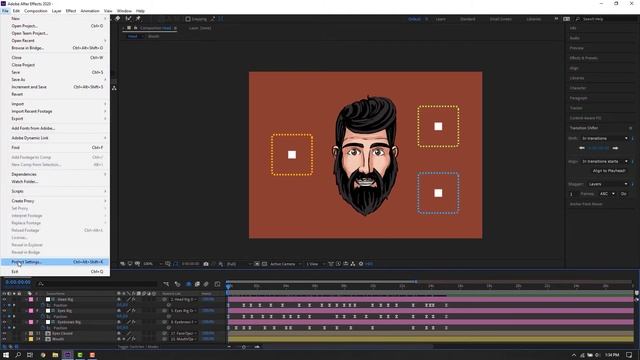Toggle visibility of Head Rig layer
The image size is (640, 360).
[x=4, y=299]
